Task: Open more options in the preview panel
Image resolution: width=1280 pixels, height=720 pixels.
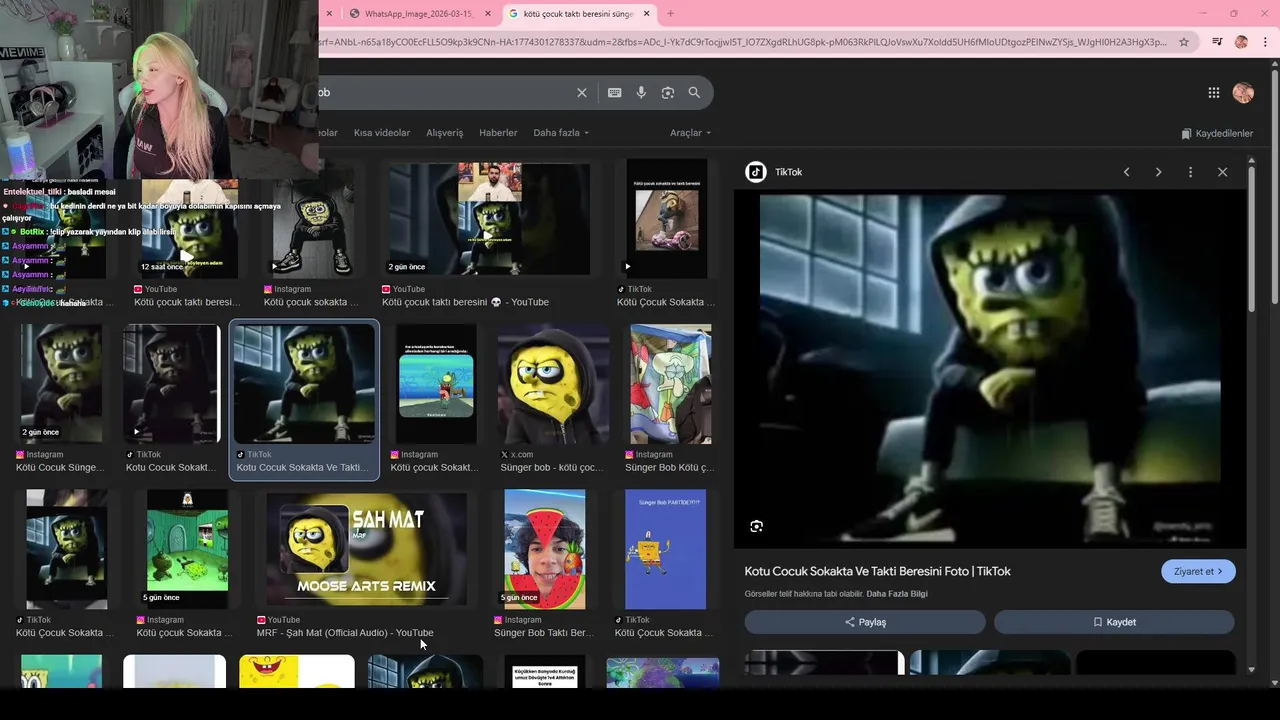Action: (x=1190, y=172)
